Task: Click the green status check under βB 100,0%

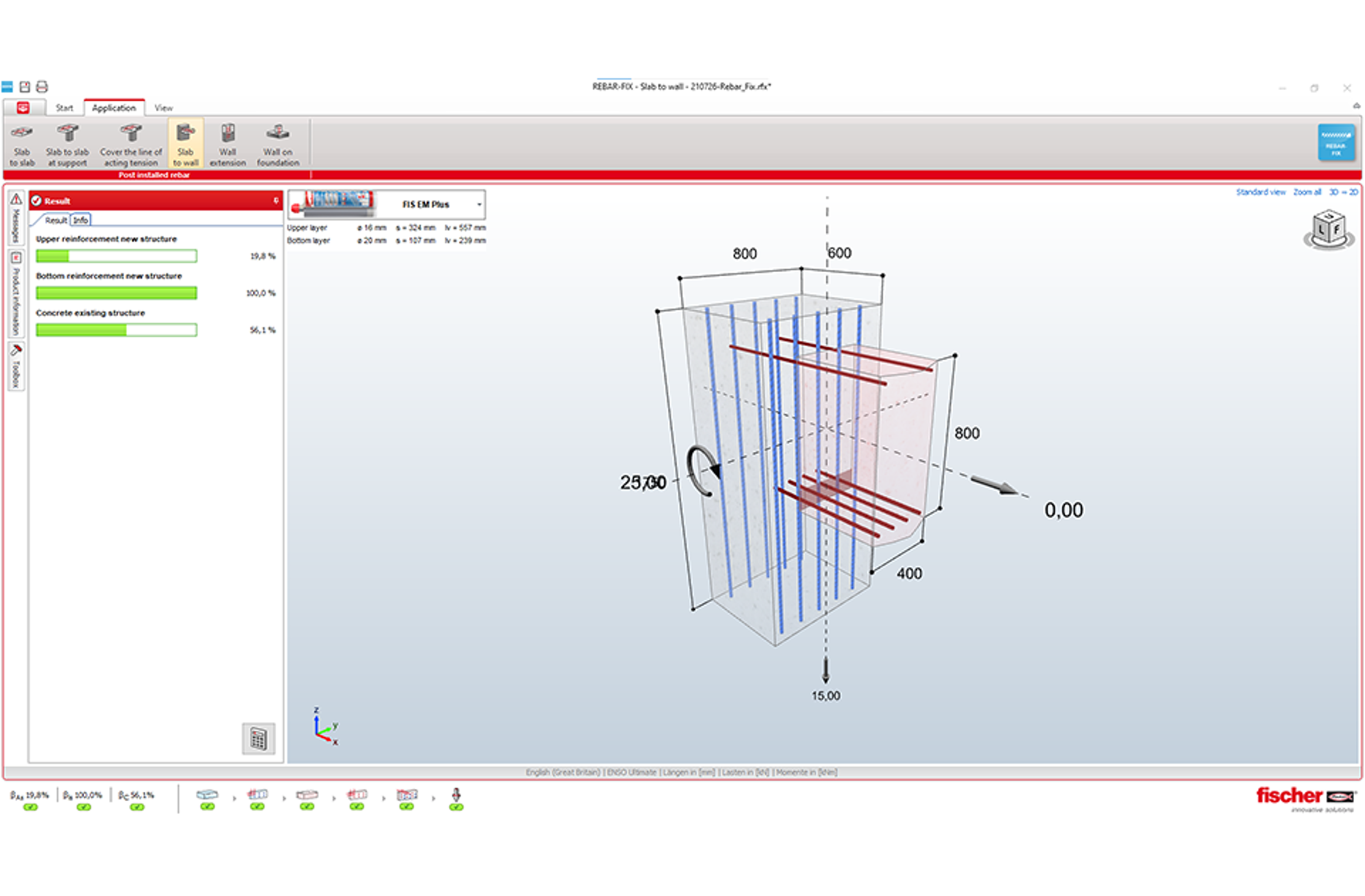Action: pos(84,807)
